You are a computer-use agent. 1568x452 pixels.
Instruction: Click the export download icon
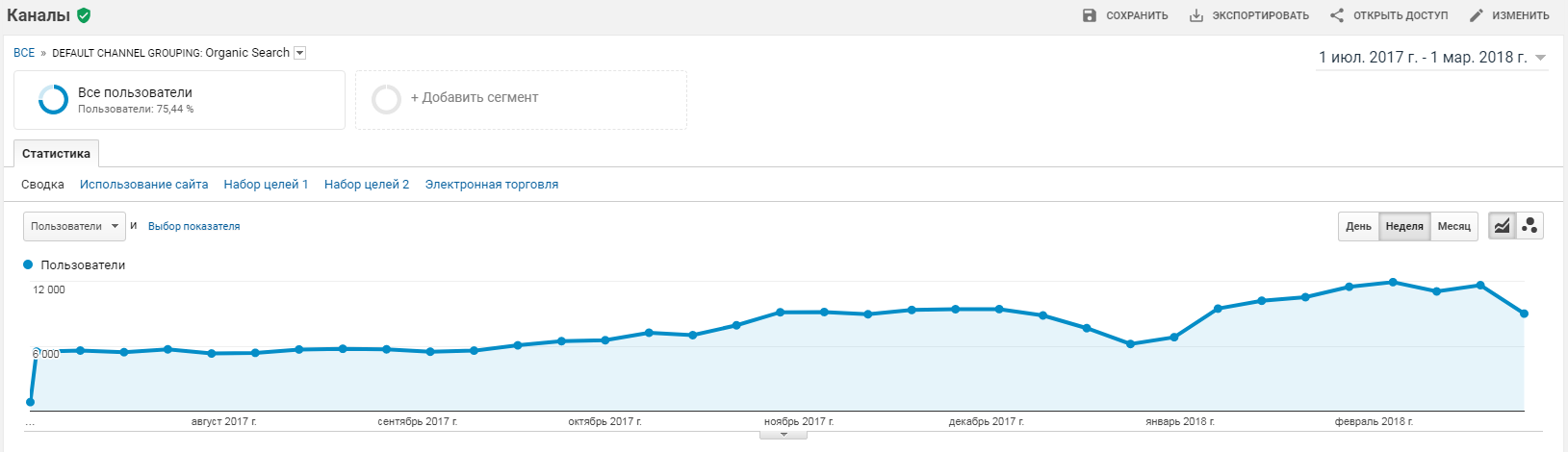(x=1196, y=15)
